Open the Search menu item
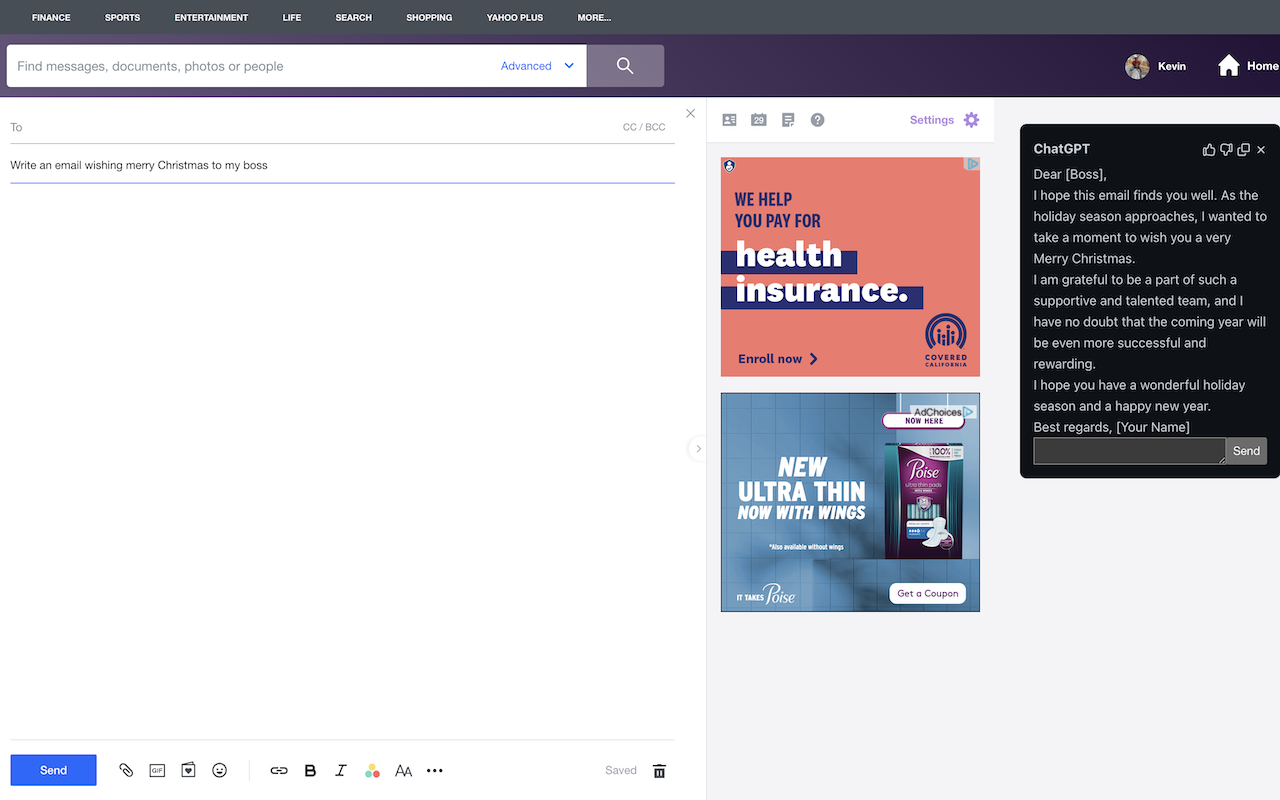1280x800 pixels. tap(353, 17)
